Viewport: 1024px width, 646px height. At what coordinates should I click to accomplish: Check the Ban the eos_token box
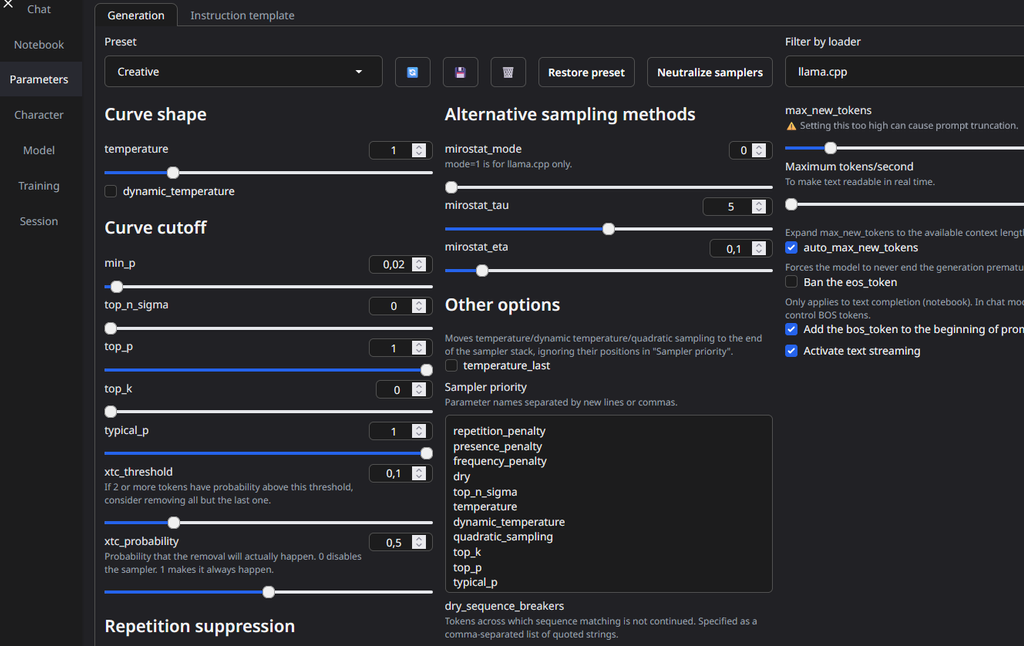pyautogui.click(x=792, y=282)
